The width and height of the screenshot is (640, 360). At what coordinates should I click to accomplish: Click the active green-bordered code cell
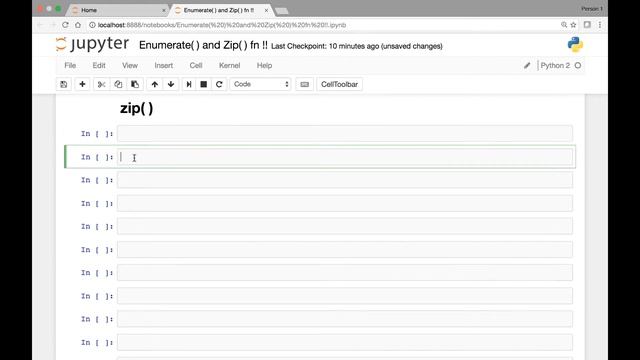click(x=345, y=157)
